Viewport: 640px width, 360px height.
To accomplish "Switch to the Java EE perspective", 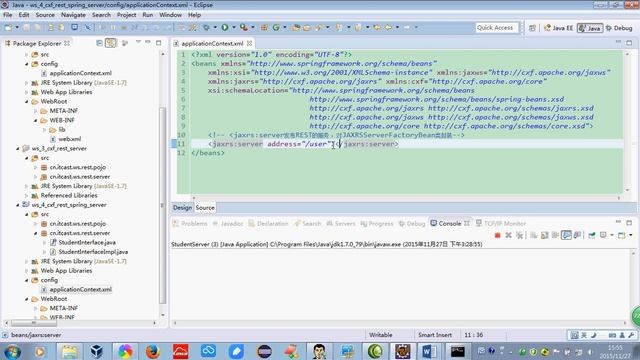I will 558,28.
